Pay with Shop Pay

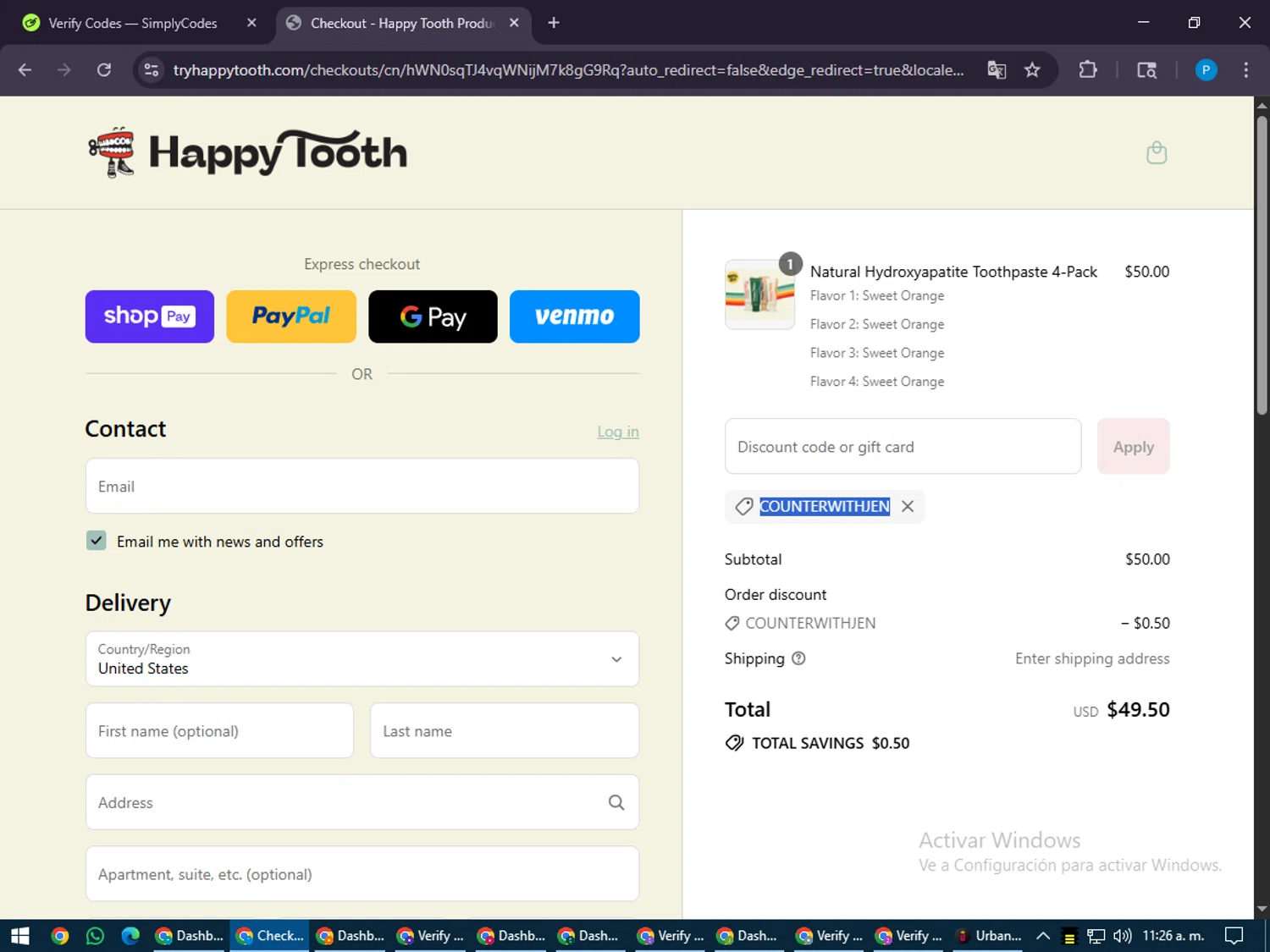[x=150, y=316]
